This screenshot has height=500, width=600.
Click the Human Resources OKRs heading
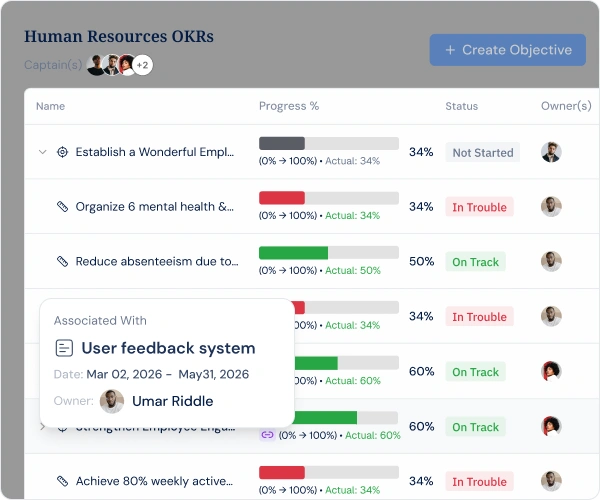119,36
